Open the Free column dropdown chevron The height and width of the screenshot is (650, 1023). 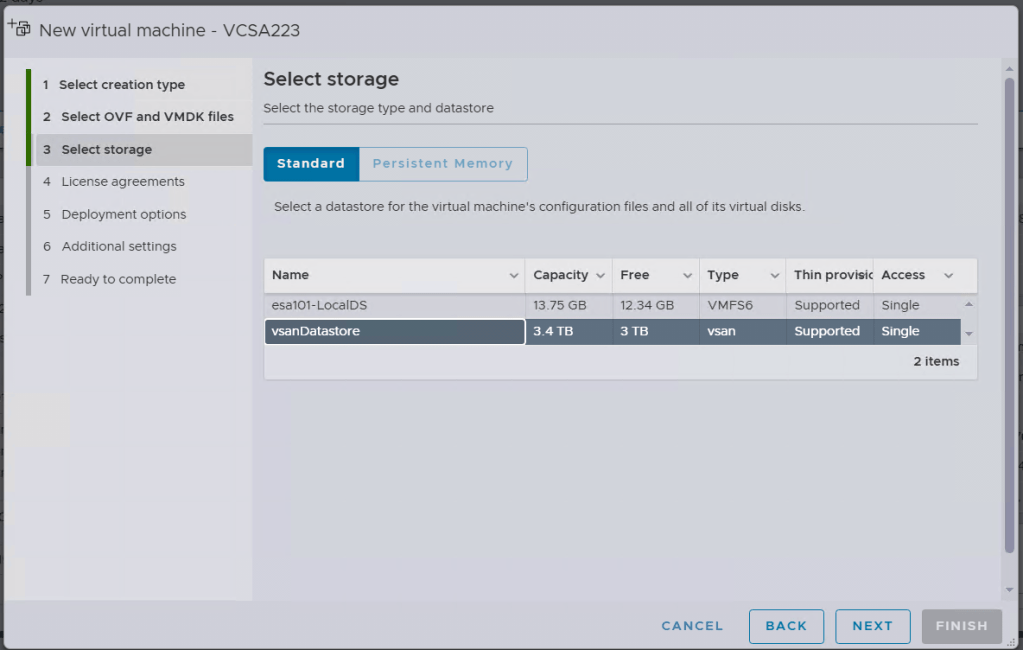tap(688, 276)
